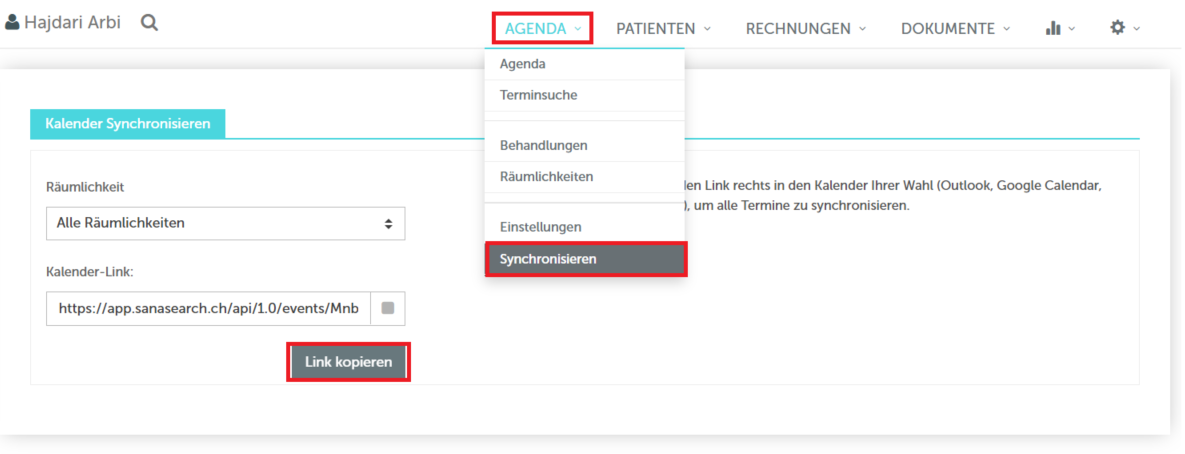Click the search magnifier icon
1185x454 pixels.
pos(150,23)
